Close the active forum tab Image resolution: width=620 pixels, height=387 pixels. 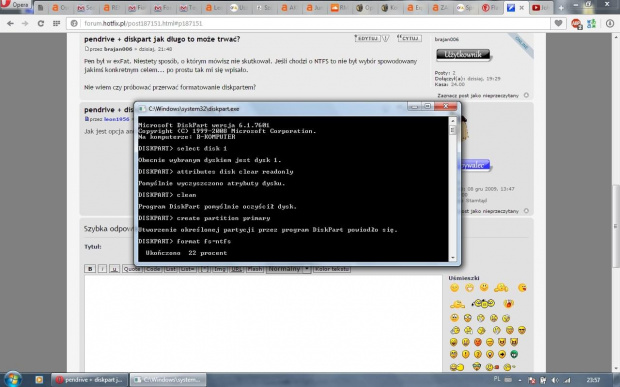[x=522, y=8]
